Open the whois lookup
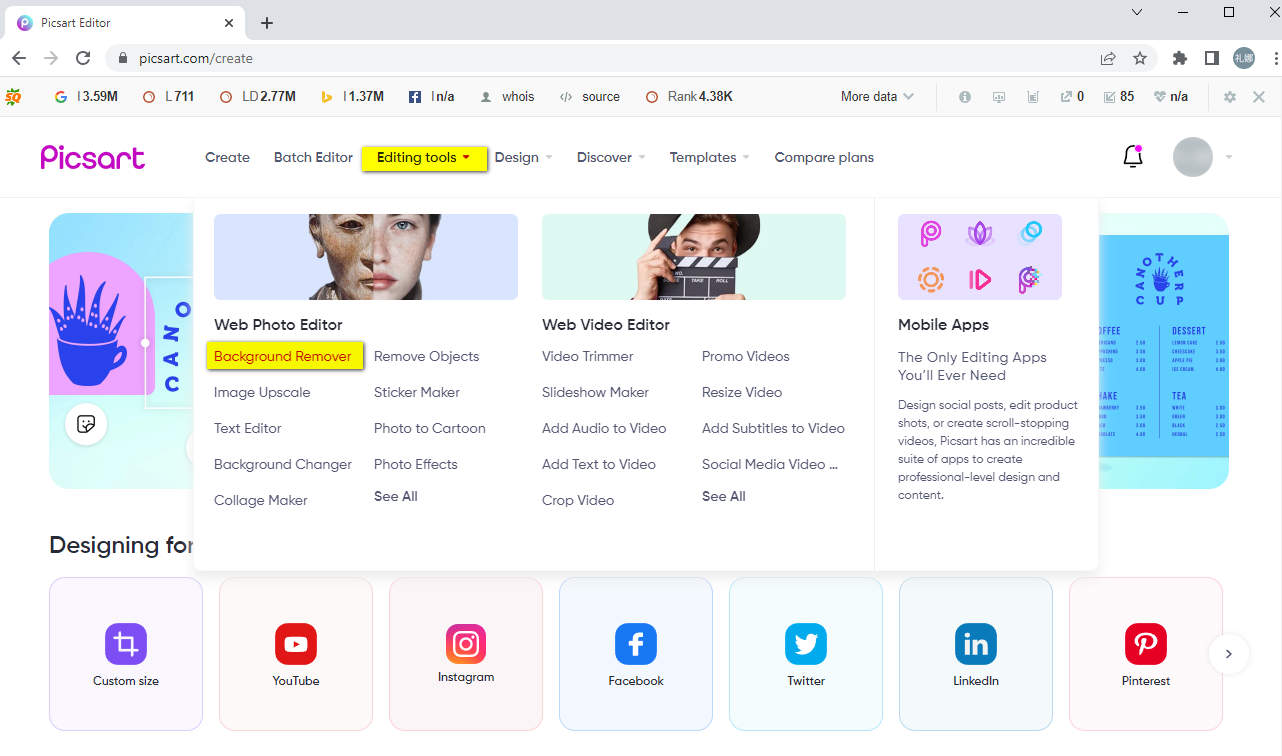The height and width of the screenshot is (756, 1282). (x=507, y=97)
